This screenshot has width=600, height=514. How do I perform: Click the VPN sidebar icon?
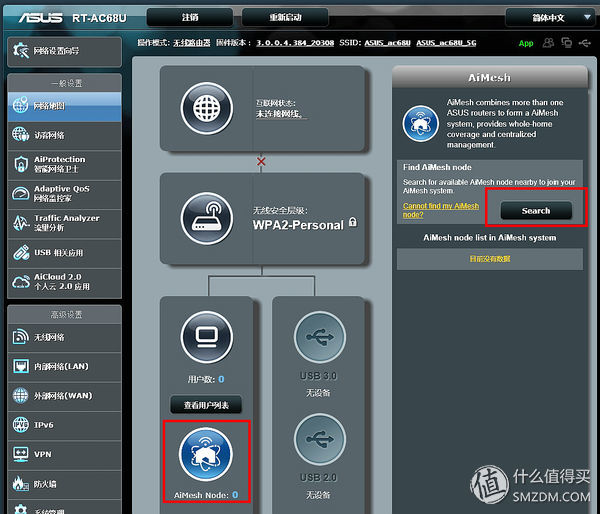coord(21,454)
